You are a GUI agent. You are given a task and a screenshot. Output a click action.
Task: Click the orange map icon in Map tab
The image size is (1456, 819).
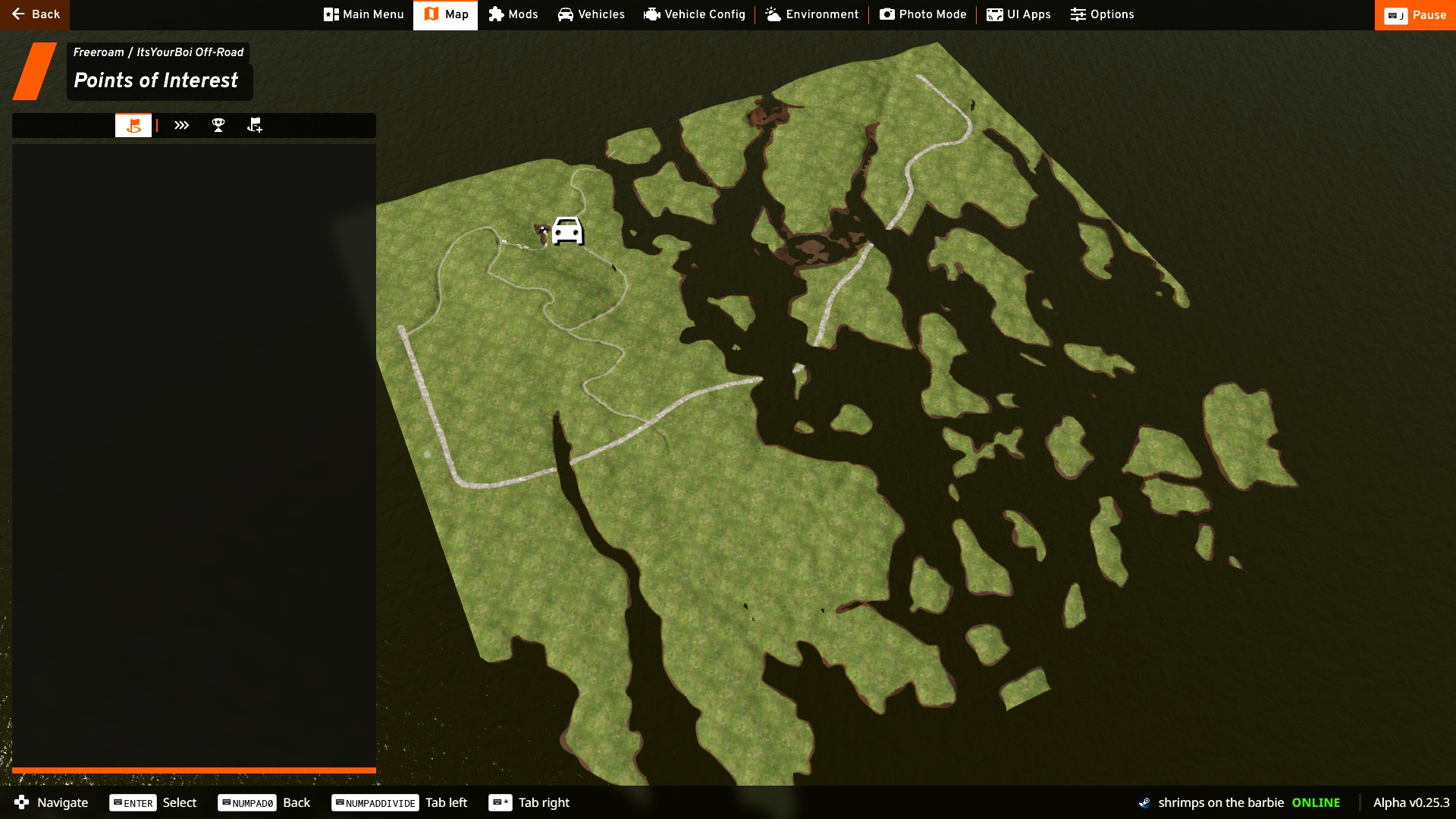pos(431,14)
